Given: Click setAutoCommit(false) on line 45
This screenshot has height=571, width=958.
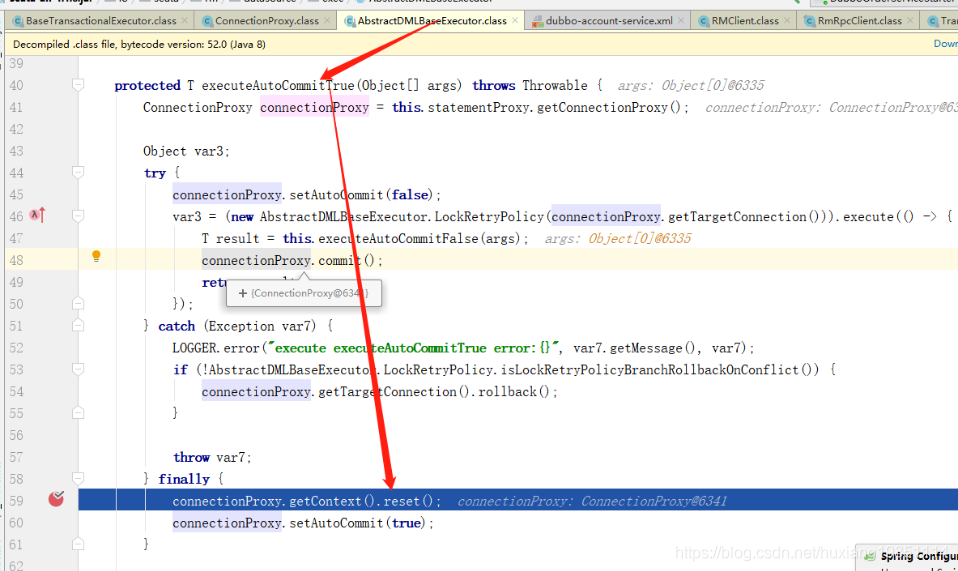Looking at the screenshot, I should (360, 195).
